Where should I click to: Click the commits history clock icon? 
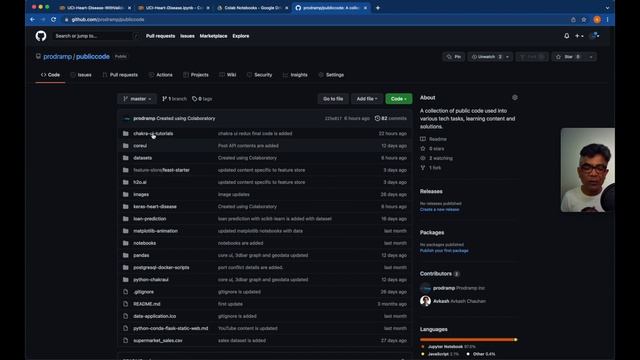click(378, 118)
